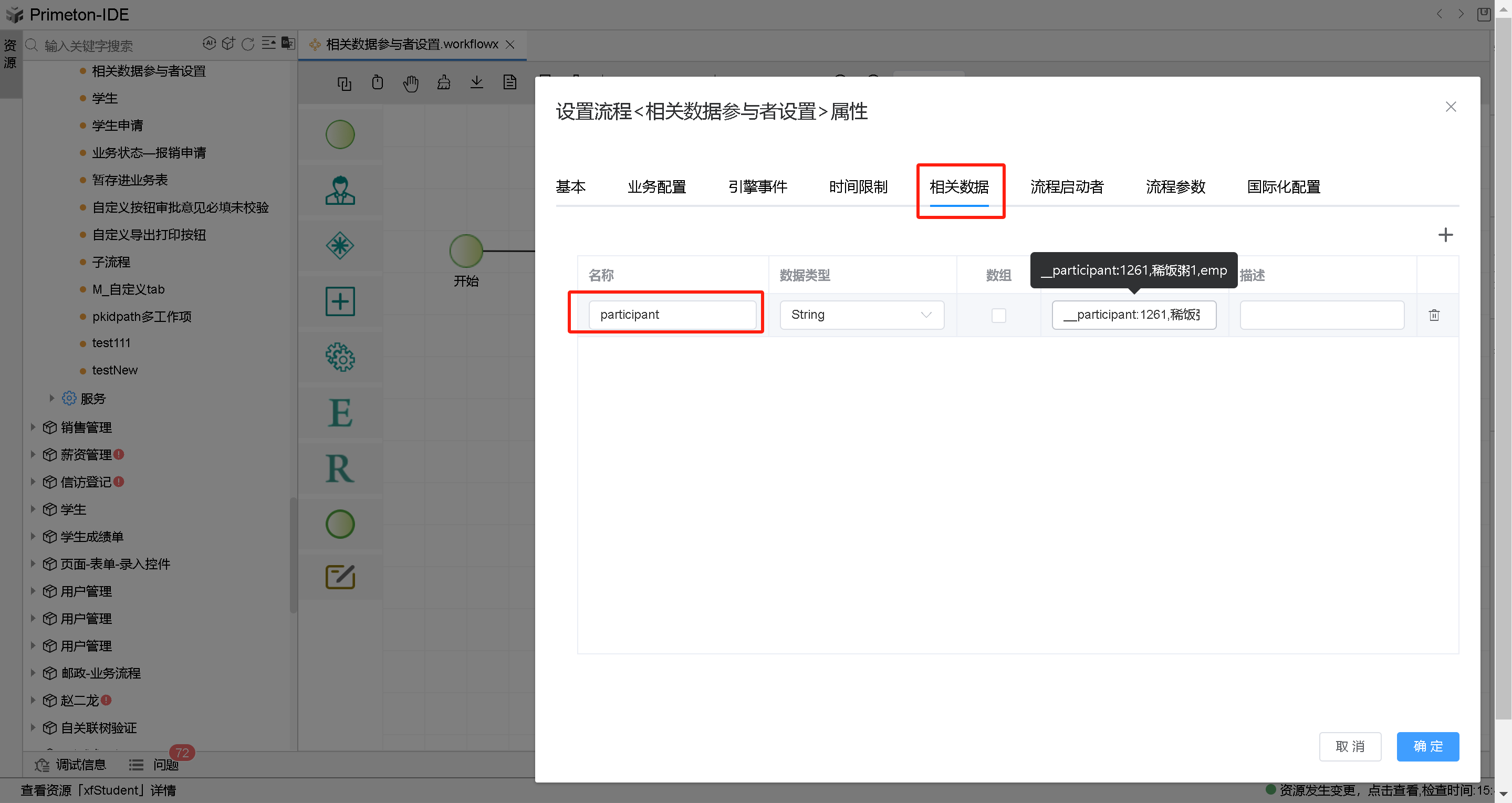
Task: Expand the 销售管理 tree node
Action: (33, 427)
